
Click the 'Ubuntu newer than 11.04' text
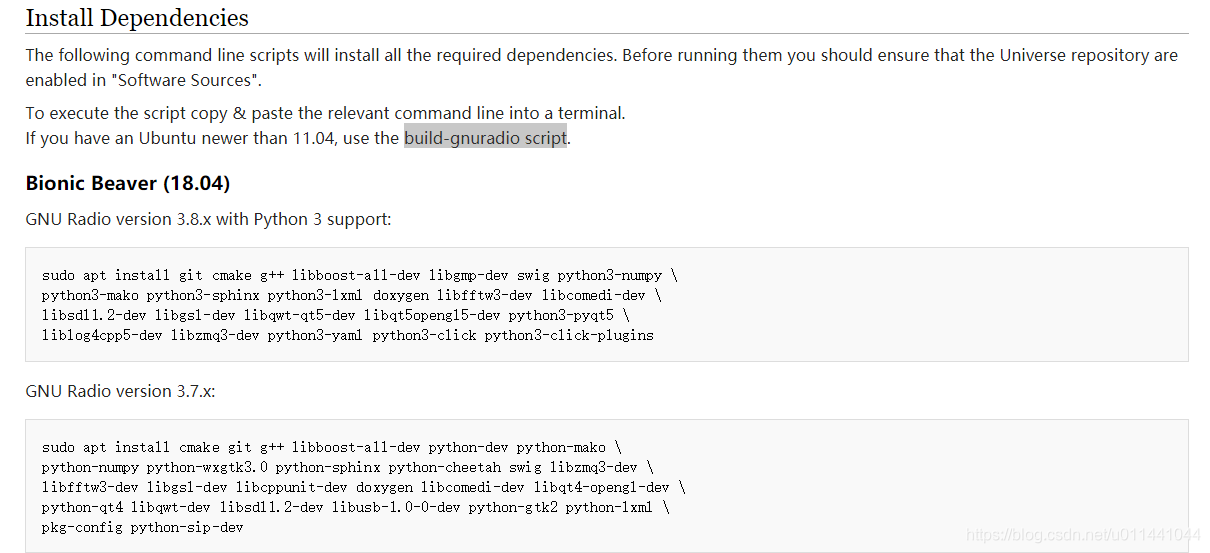[230, 138]
